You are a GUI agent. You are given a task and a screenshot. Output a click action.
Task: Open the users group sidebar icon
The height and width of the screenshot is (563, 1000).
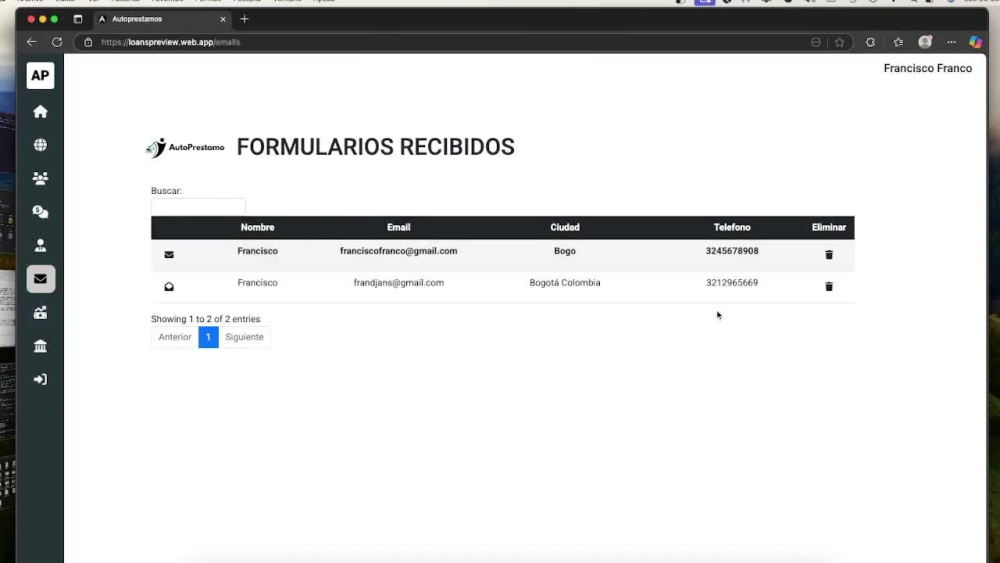40,179
